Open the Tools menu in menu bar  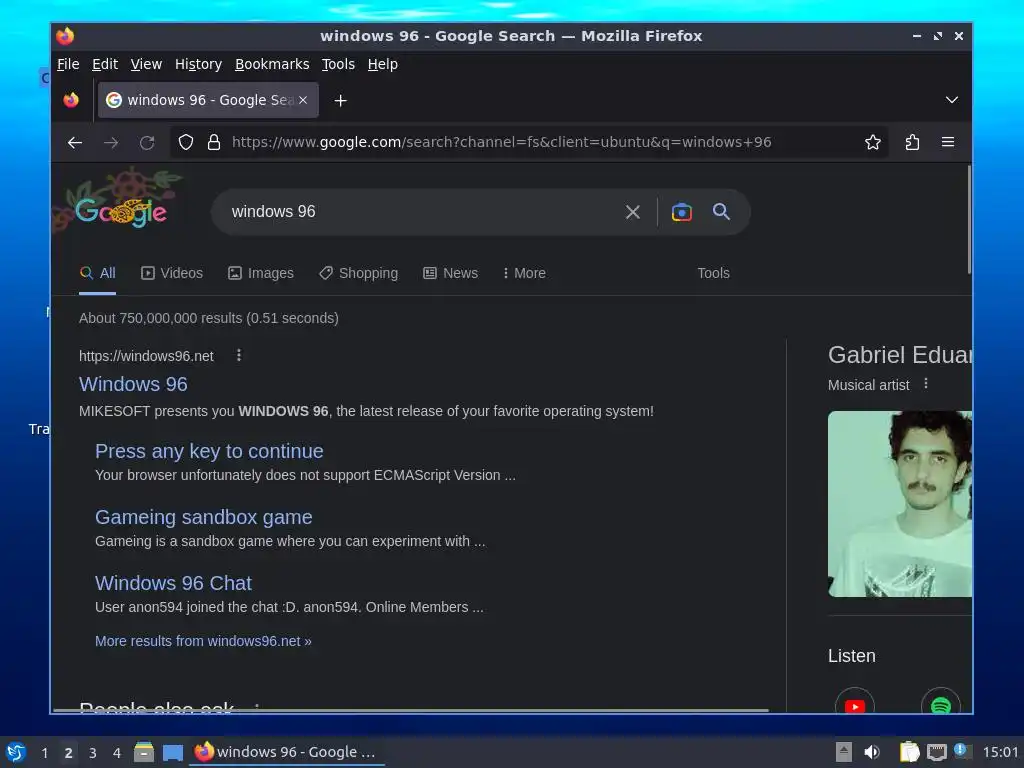[338, 64]
